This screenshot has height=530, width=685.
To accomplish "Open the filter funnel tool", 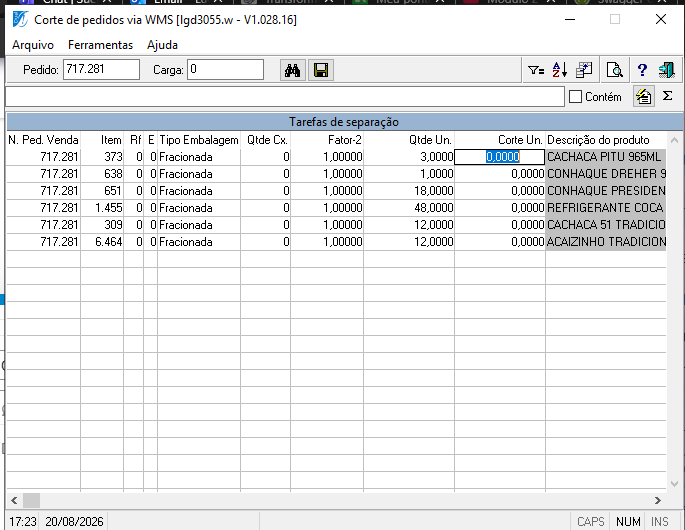I will tap(536, 70).
